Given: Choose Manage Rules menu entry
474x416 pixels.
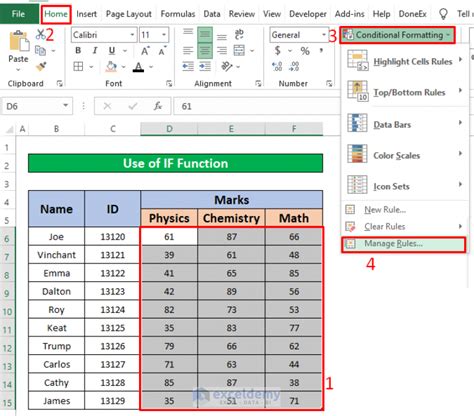Looking at the screenshot, I should click(x=403, y=244).
